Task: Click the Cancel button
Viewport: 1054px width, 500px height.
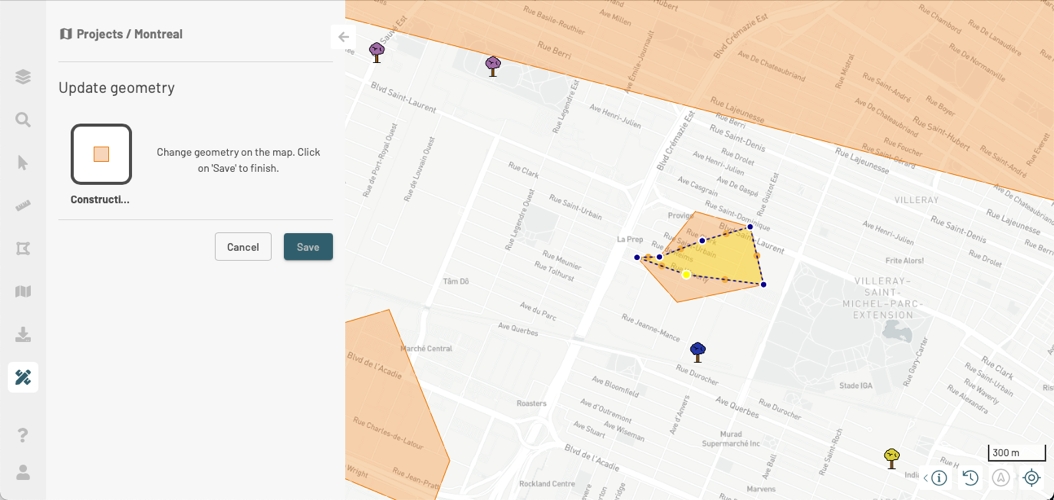Action: [x=243, y=247]
